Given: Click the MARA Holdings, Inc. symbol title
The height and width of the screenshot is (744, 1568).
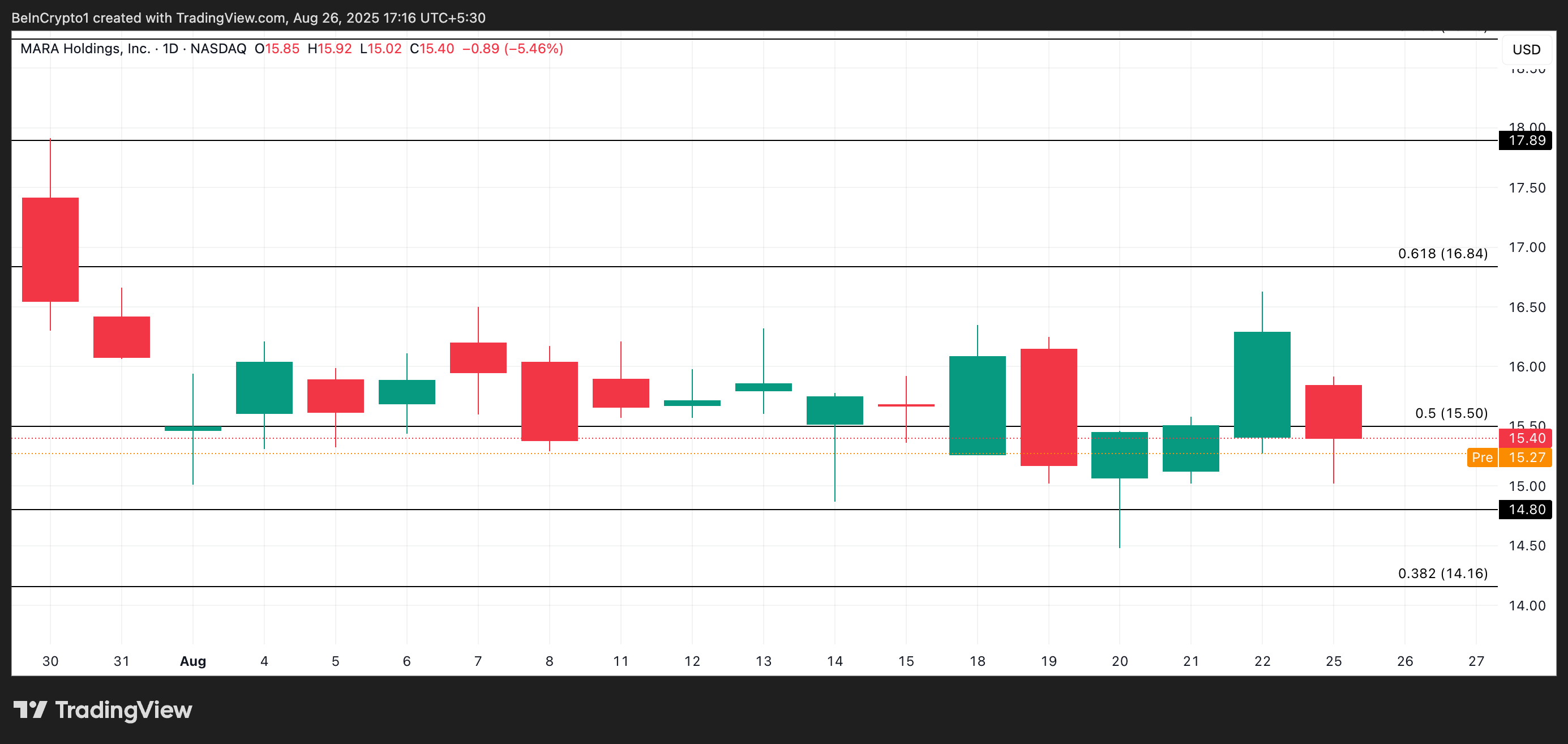Looking at the screenshot, I should pyautogui.click(x=85, y=49).
